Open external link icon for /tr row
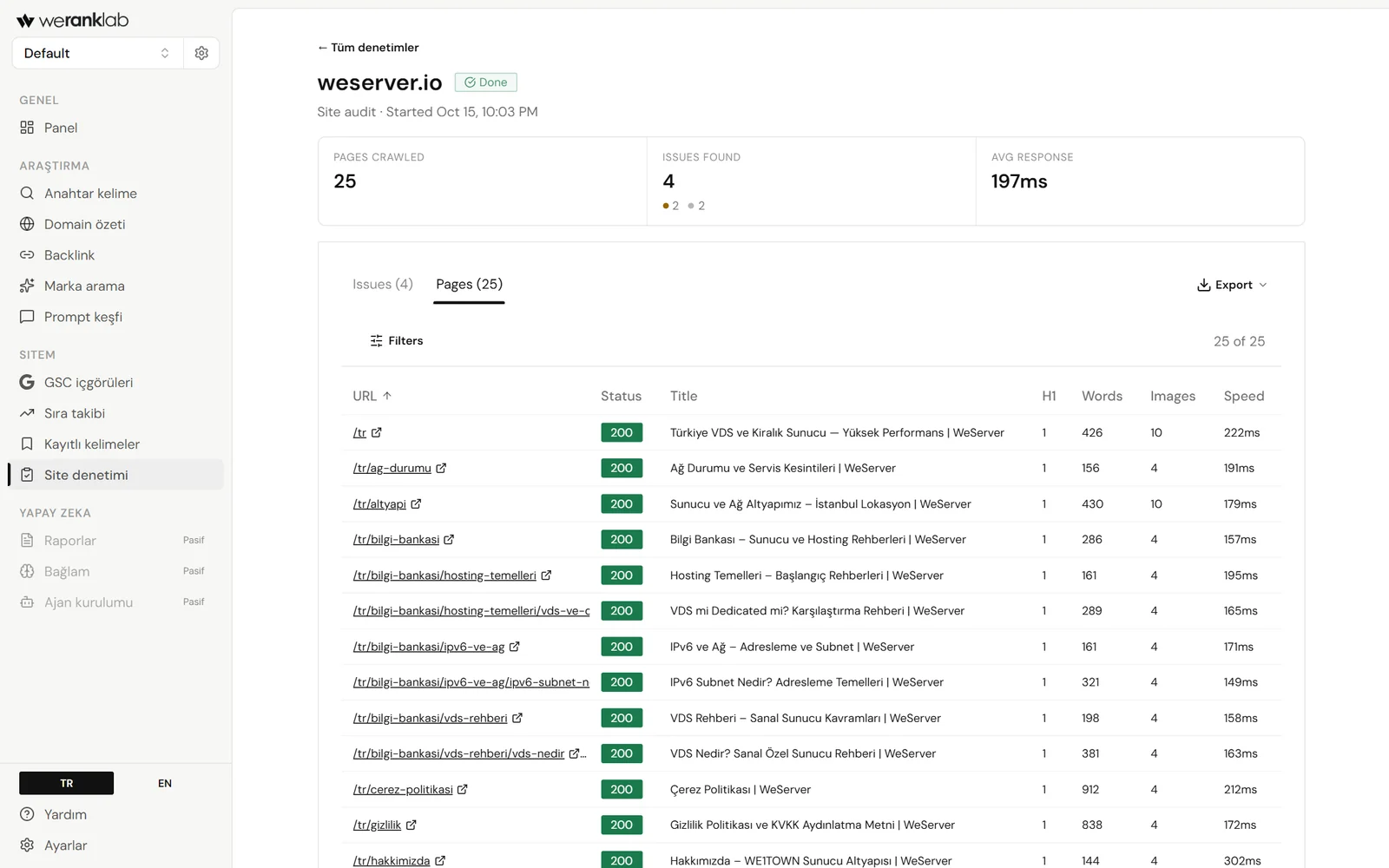The image size is (1389, 868). [377, 432]
